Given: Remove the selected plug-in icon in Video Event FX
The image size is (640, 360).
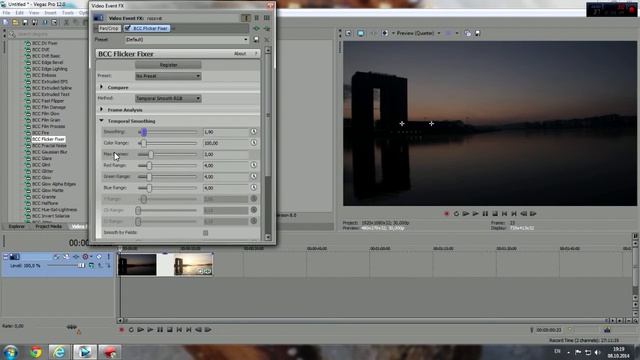Looking at the screenshot, I should (267, 29).
